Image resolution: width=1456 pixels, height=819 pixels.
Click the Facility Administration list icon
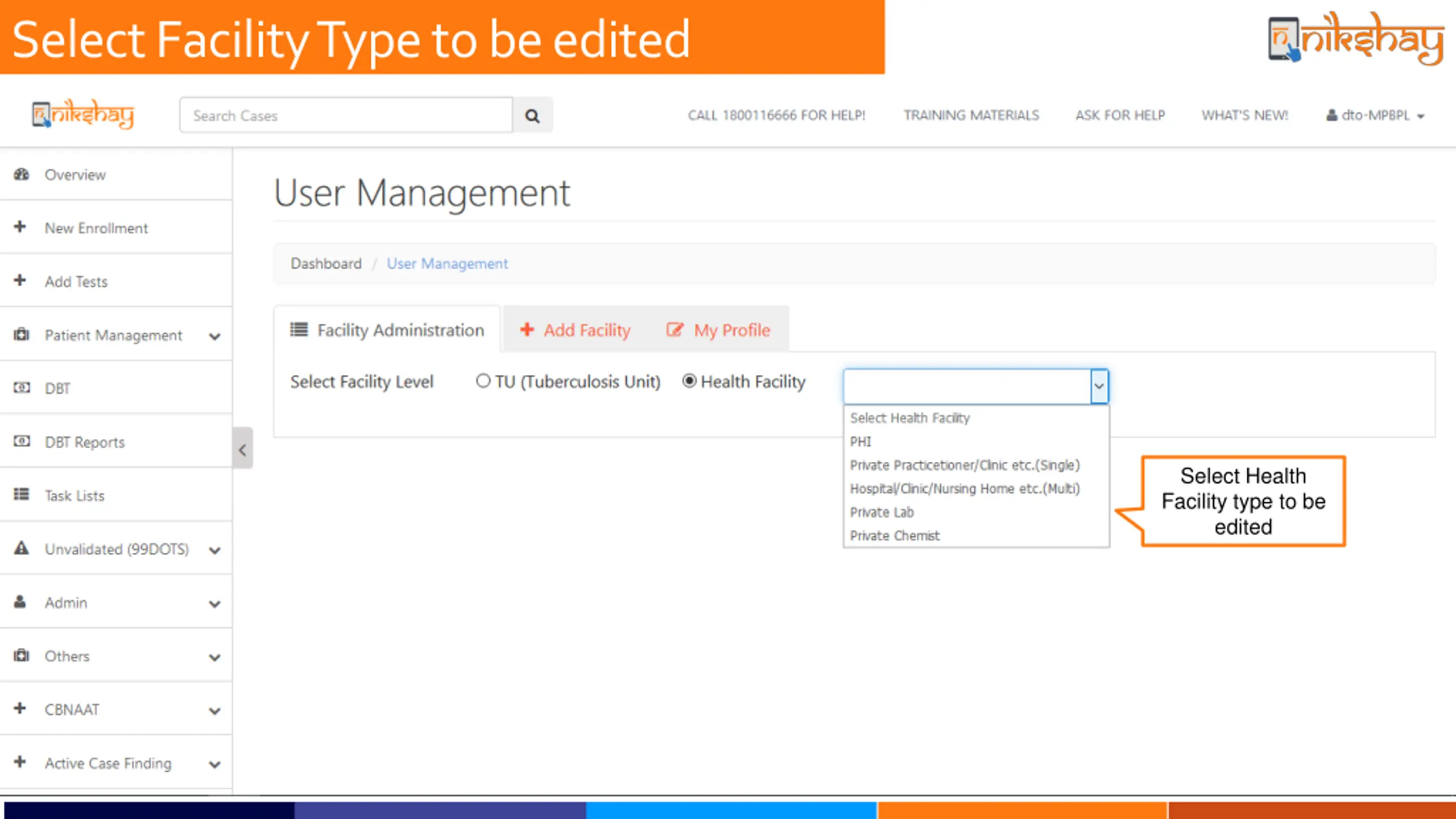[299, 329]
